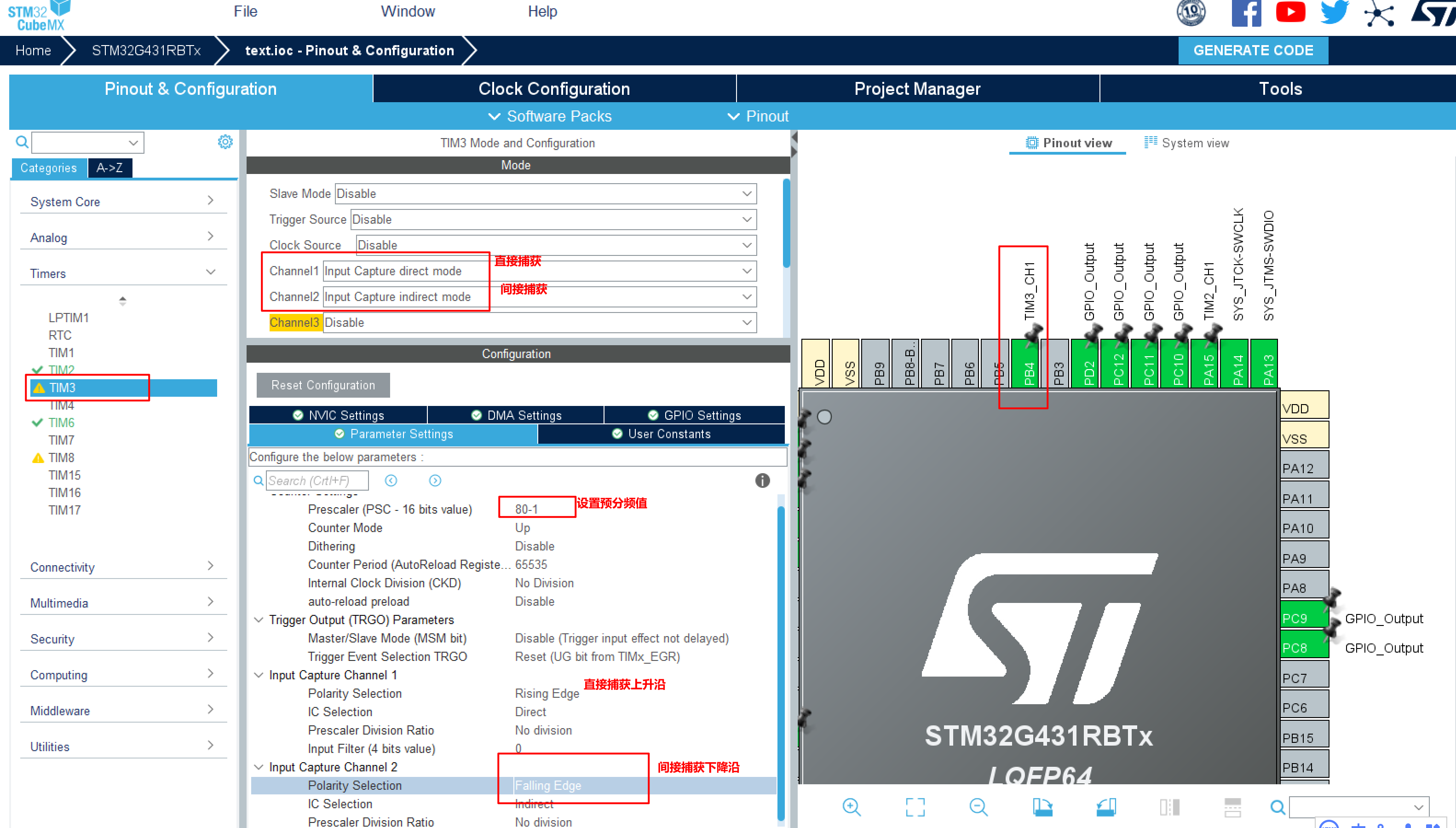Switch to Clock Configuration tab
This screenshot has width=1456, height=828.
(554, 89)
